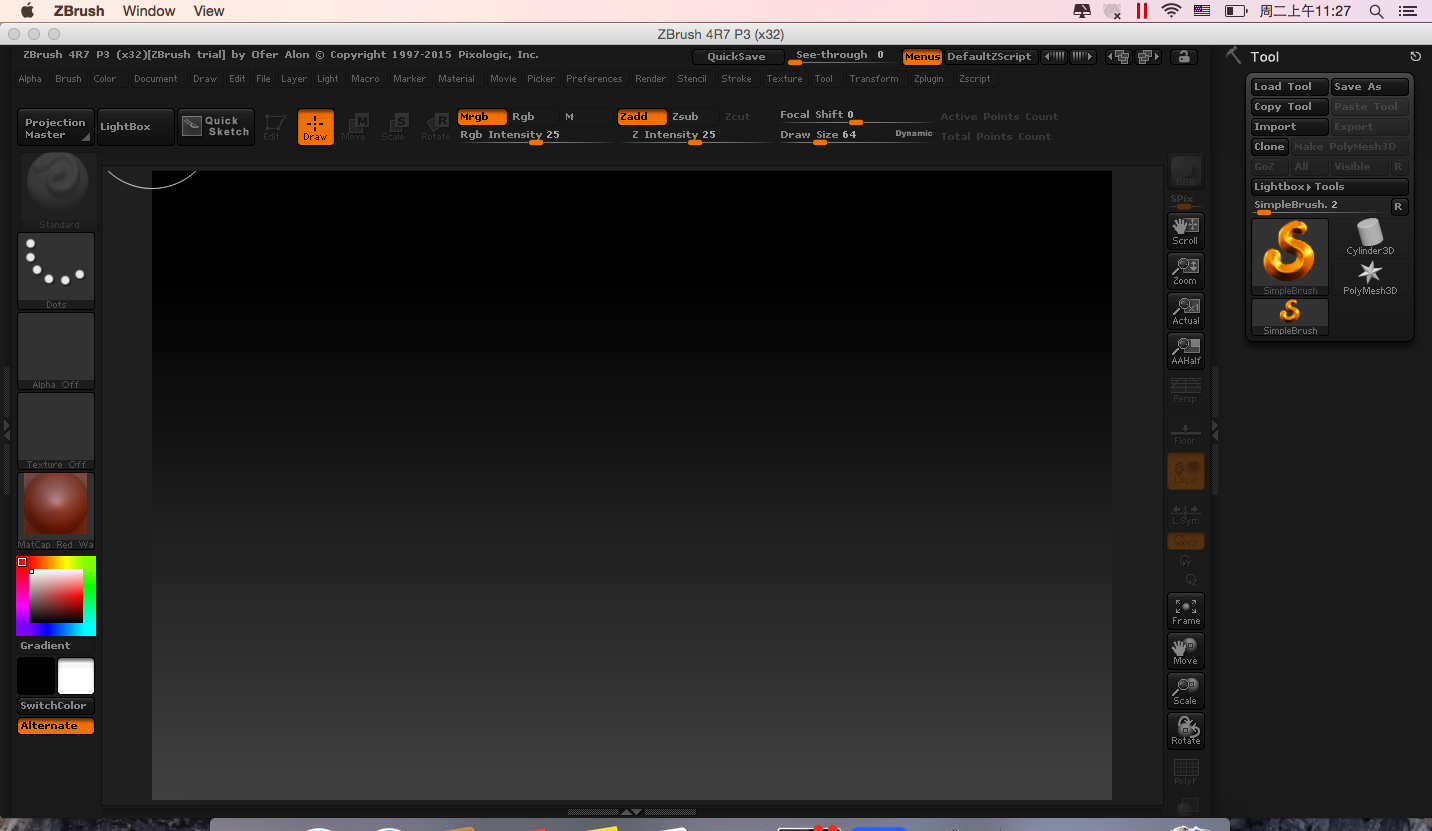Toggle Local rotation mode
This screenshot has width=1432, height=831.
click(1186, 471)
